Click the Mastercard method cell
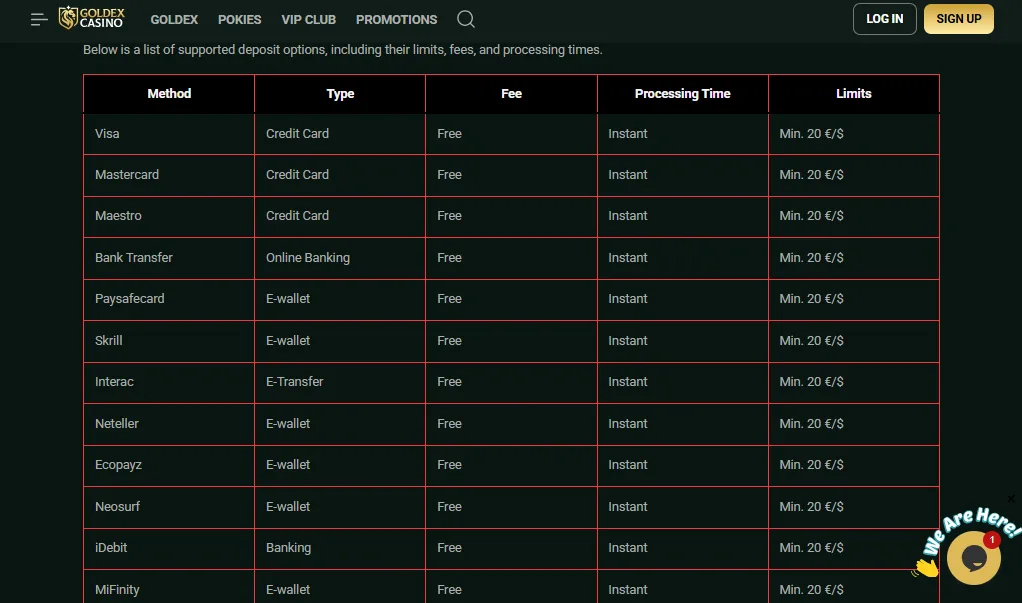Screen dimensions: 1022x603 pos(169,175)
